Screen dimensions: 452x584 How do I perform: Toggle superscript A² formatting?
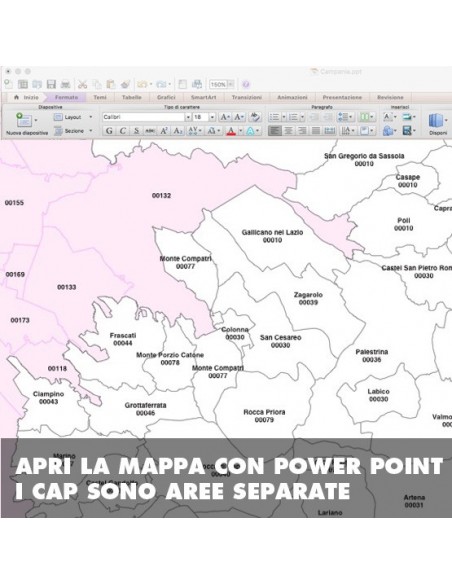click(164, 131)
